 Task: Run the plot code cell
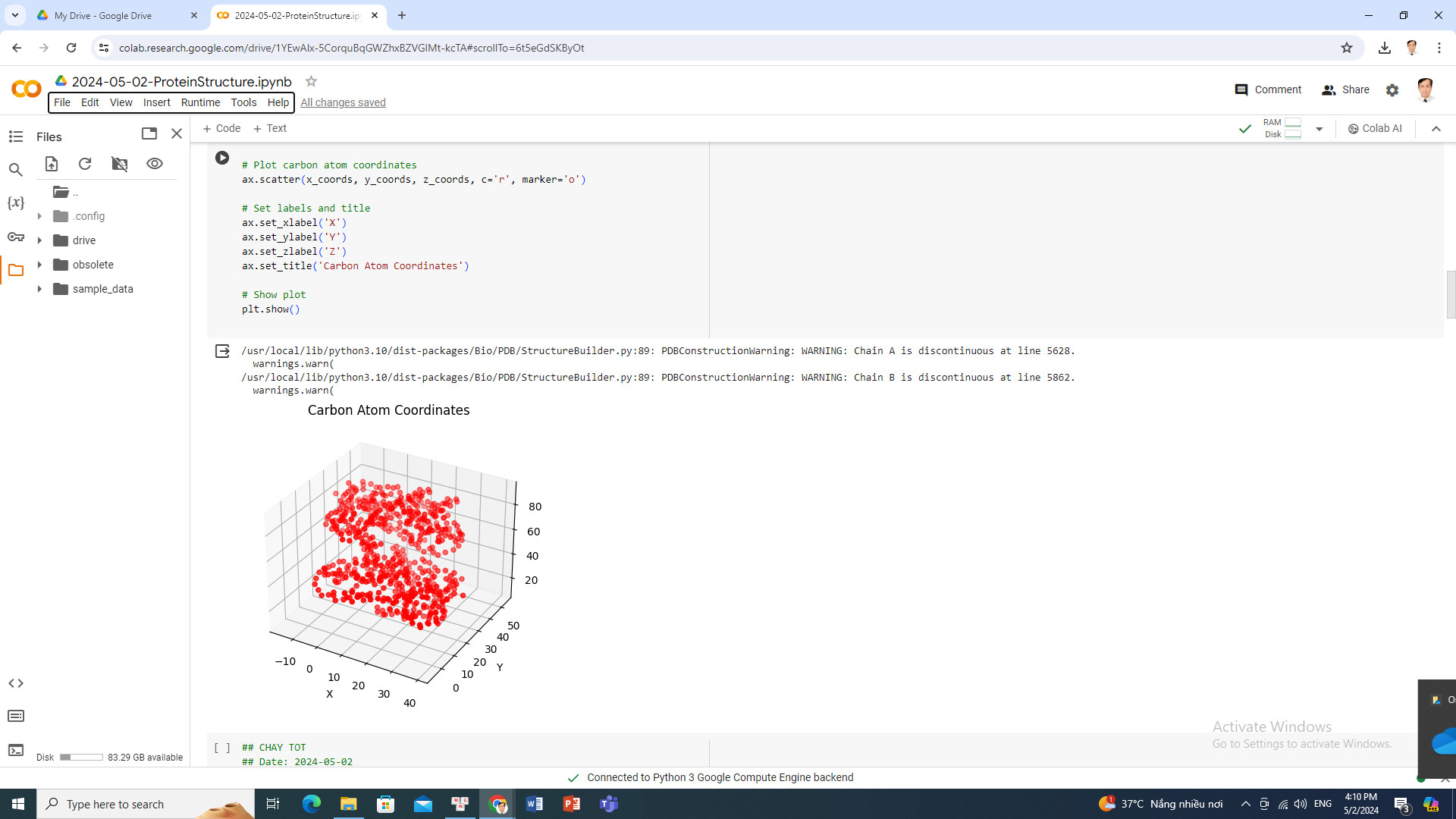(x=221, y=158)
